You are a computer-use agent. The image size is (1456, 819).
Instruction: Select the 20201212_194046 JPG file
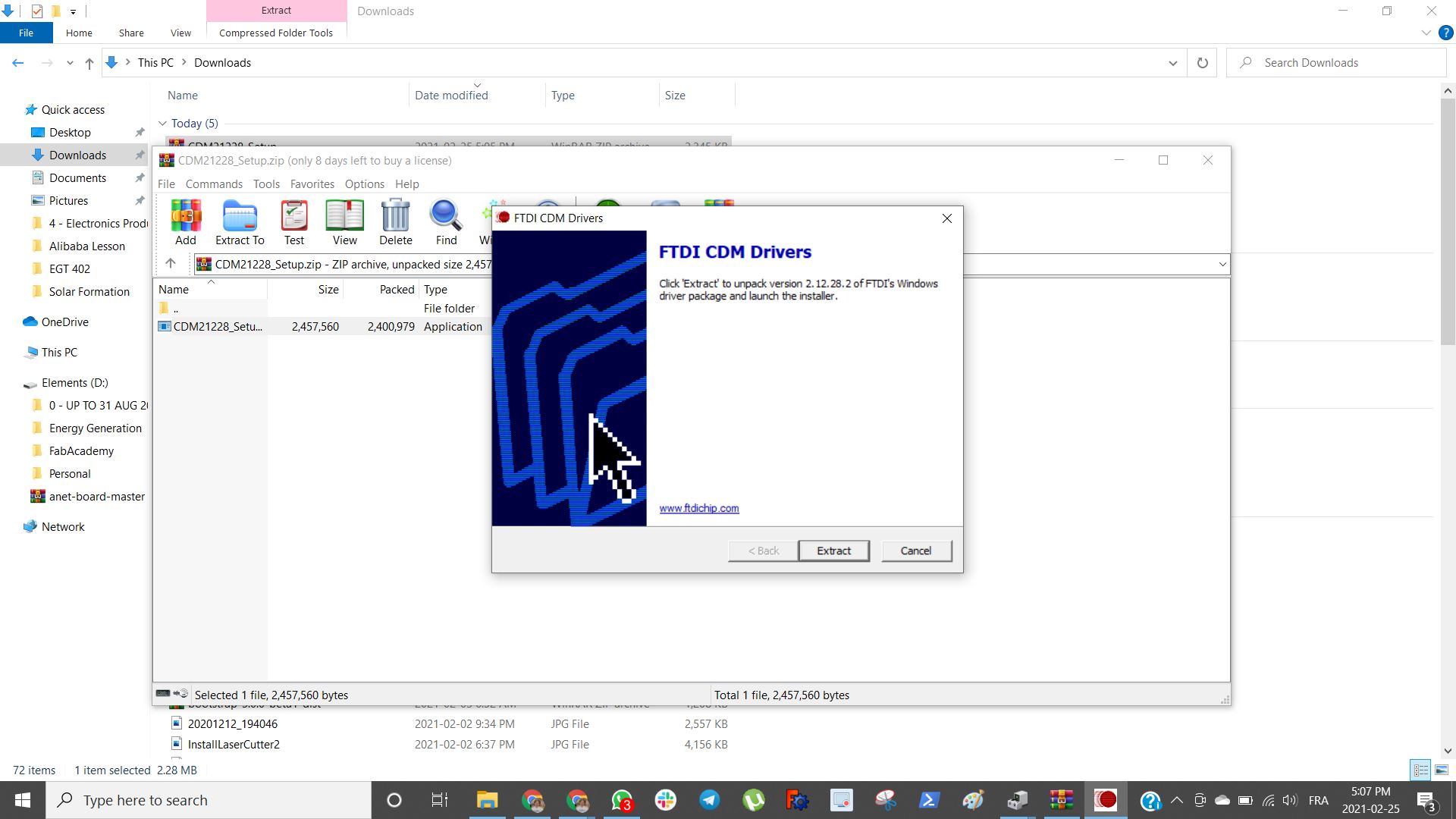coord(232,723)
